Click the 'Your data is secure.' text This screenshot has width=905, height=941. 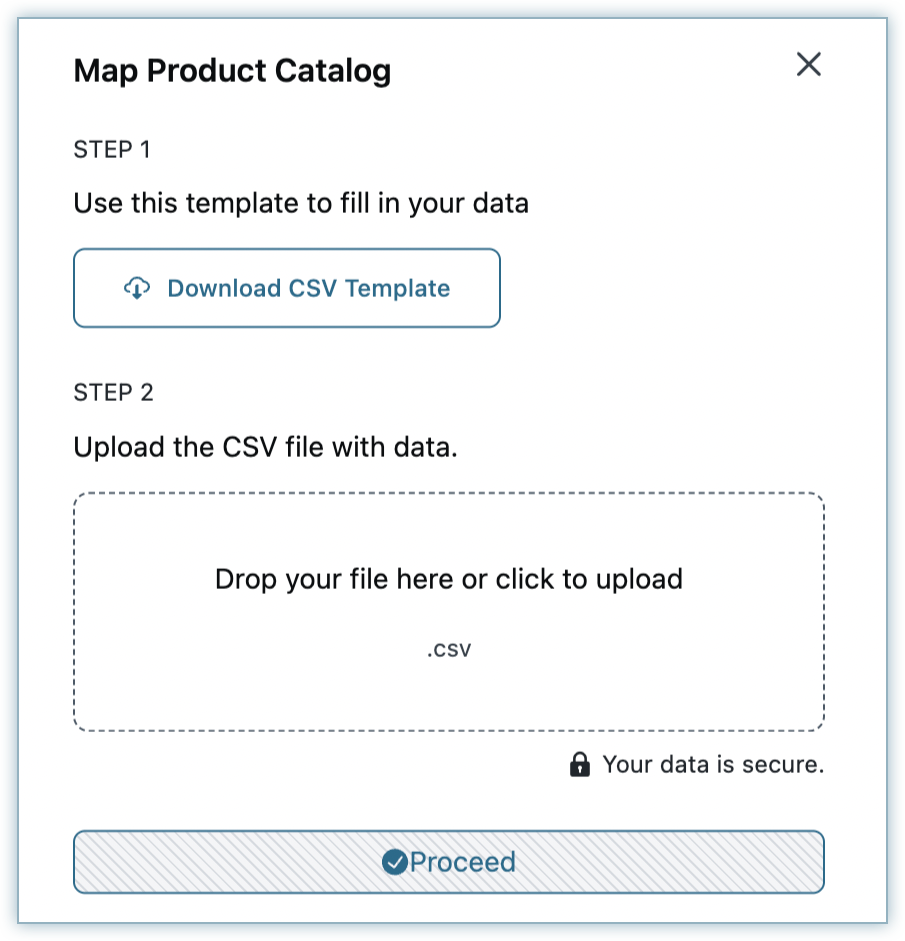(713, 766)
